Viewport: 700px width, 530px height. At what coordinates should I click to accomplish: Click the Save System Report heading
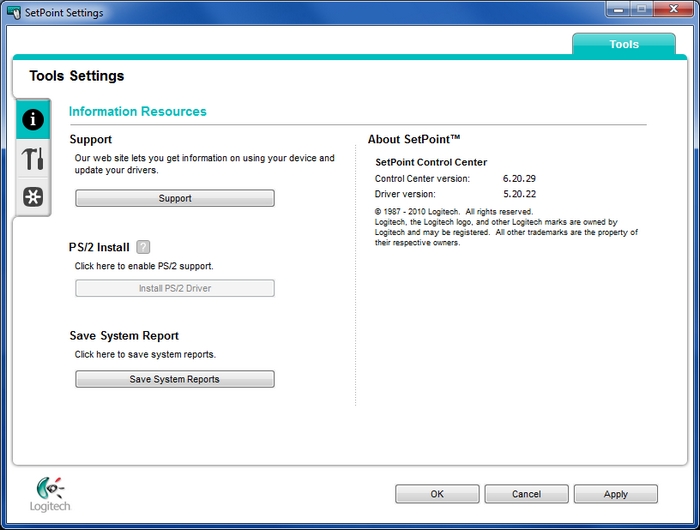pyautogui.click(x=124, y=336)
